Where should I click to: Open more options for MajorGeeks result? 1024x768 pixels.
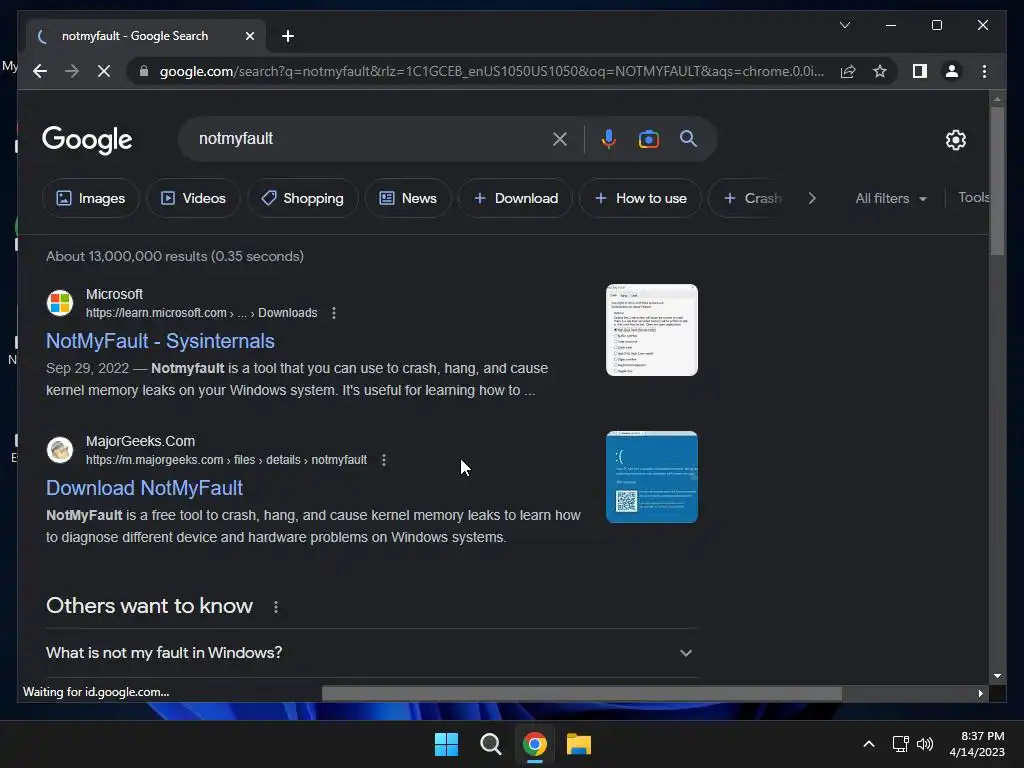[384, 460]
